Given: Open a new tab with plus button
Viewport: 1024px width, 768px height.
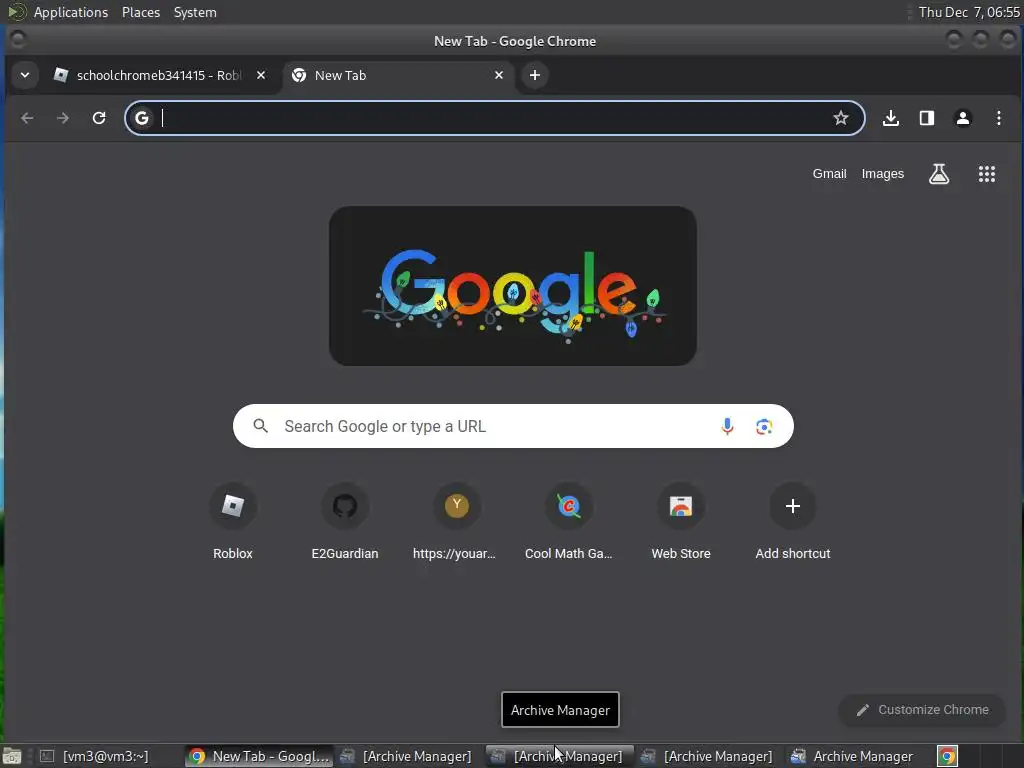Looking at the screenshot, I should coord(535,75).
